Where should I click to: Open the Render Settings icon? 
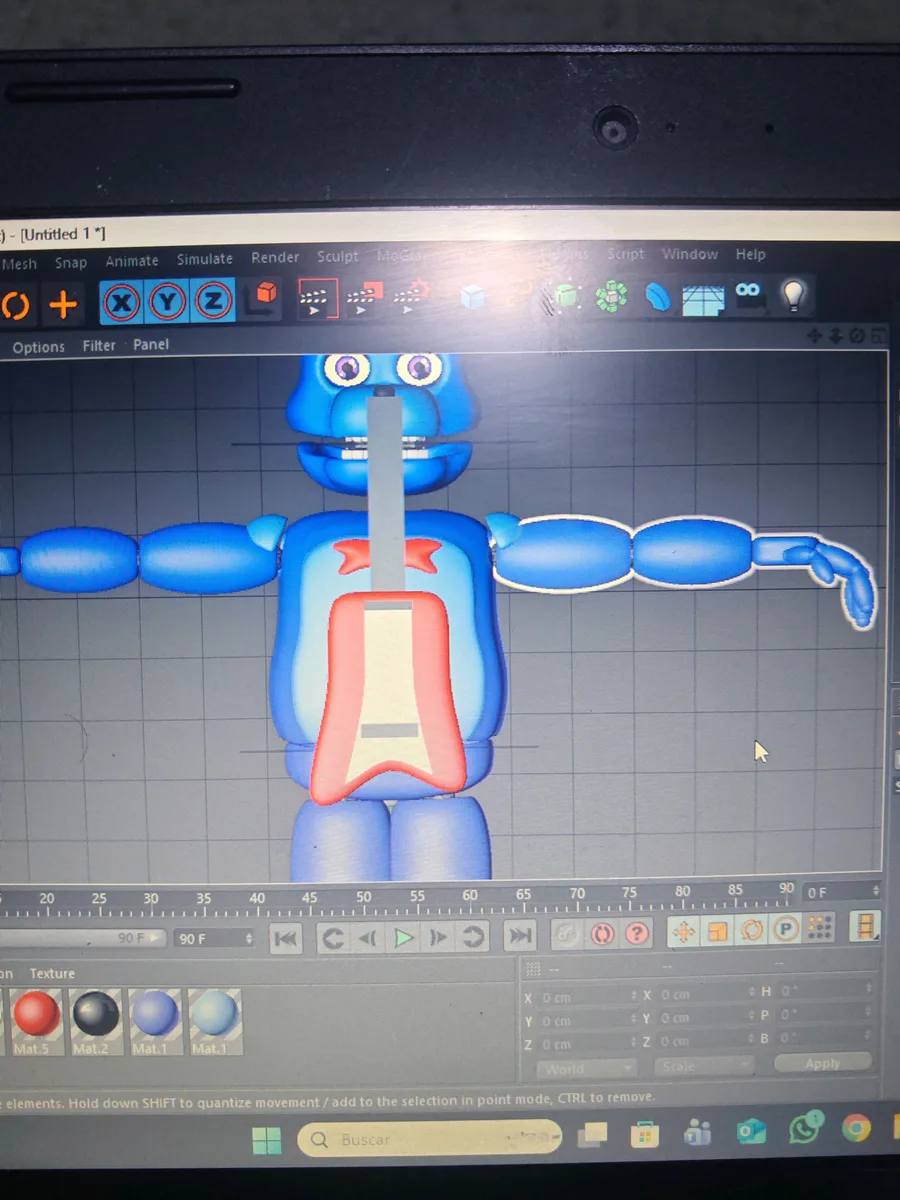(x=411, y=296)
